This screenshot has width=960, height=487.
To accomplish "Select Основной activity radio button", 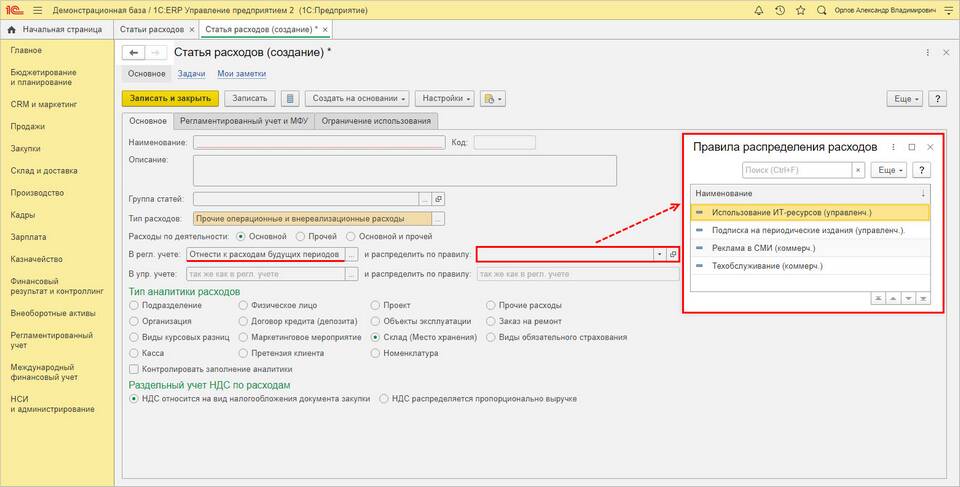I will (x=241, y=236).
